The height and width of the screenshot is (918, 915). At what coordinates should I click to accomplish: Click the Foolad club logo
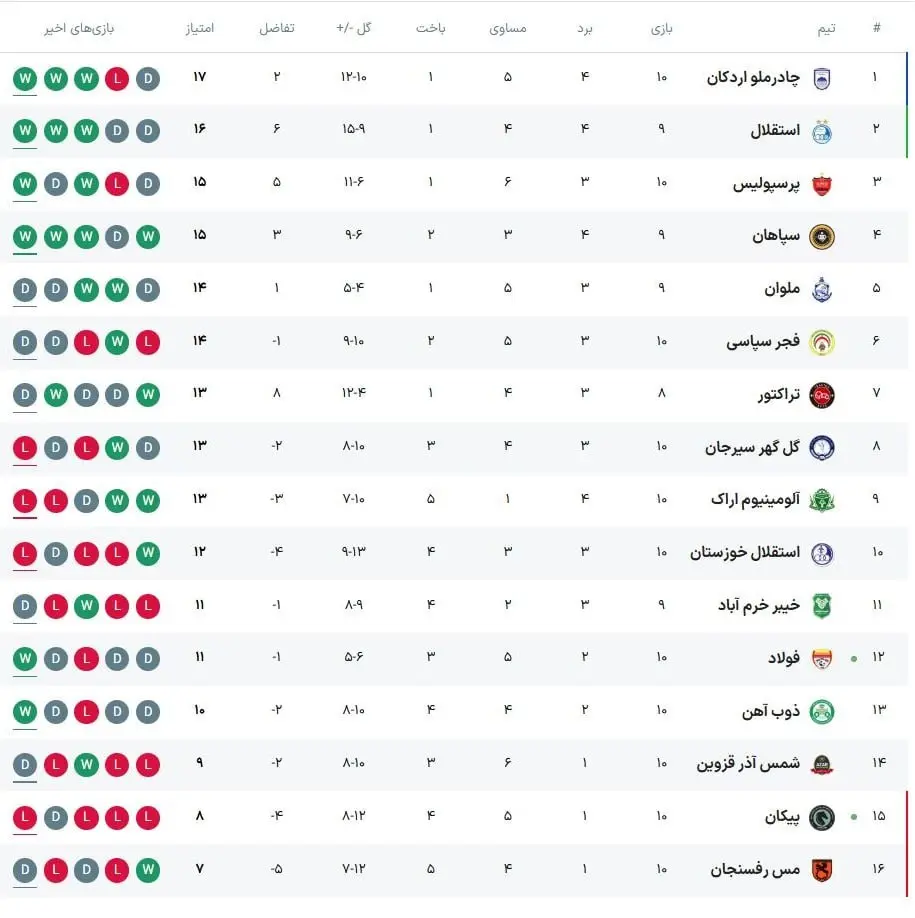[x=821, y=657]
